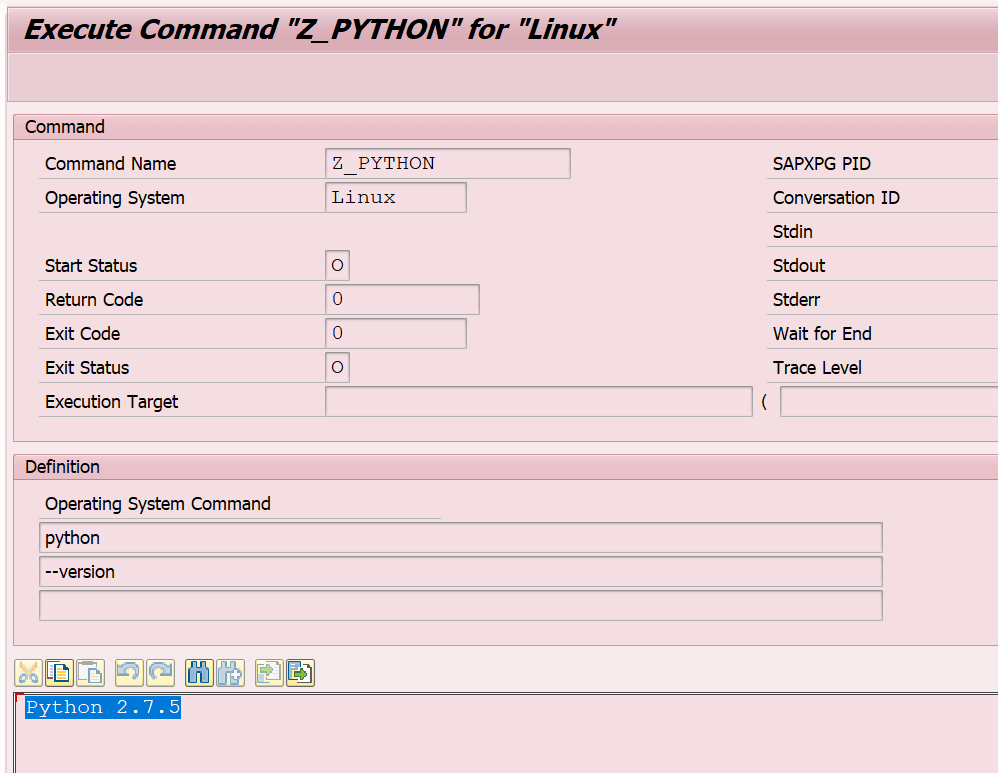Image resolution: width=998 pixels, height=773 pixels.
Task: Click the 'Exit Code' label
Action: [x=82, y=334]
